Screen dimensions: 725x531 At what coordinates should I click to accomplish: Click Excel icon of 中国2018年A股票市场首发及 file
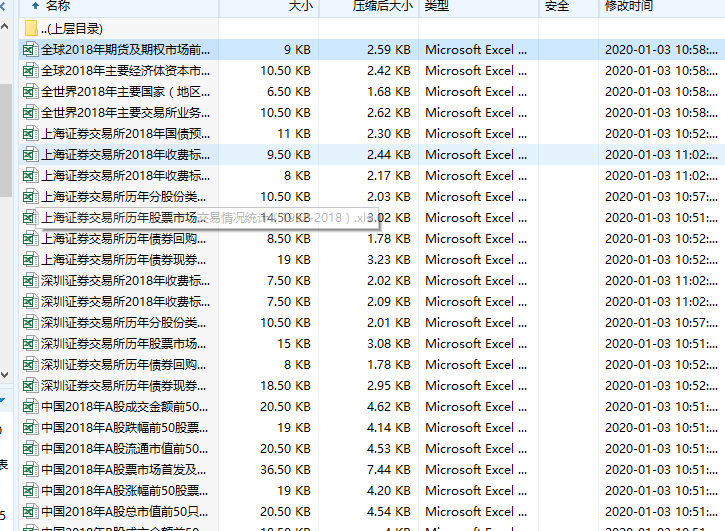(x=31, y=469)
